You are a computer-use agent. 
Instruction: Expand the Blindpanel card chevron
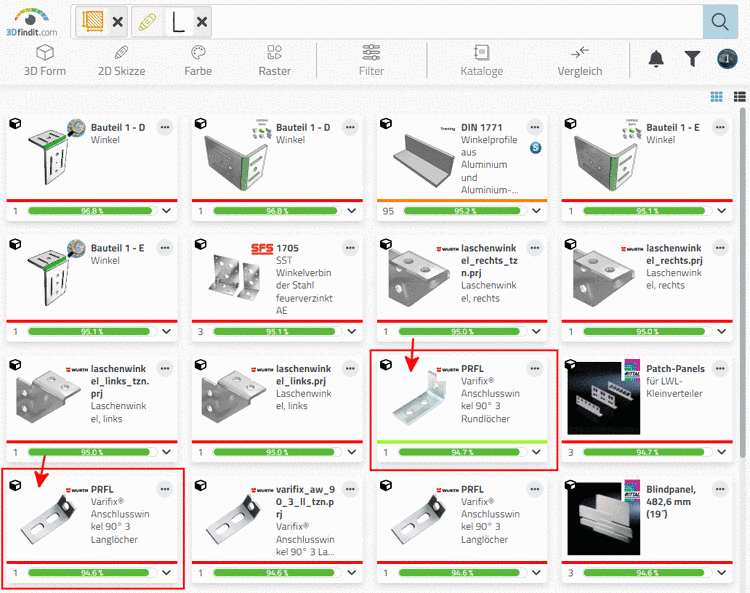click(x=721, y=572)
